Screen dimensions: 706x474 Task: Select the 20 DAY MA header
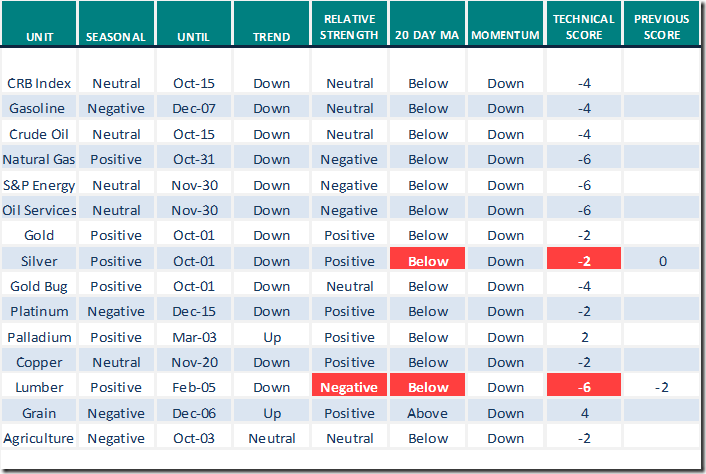pyautogui.click(x=428, y=36)
